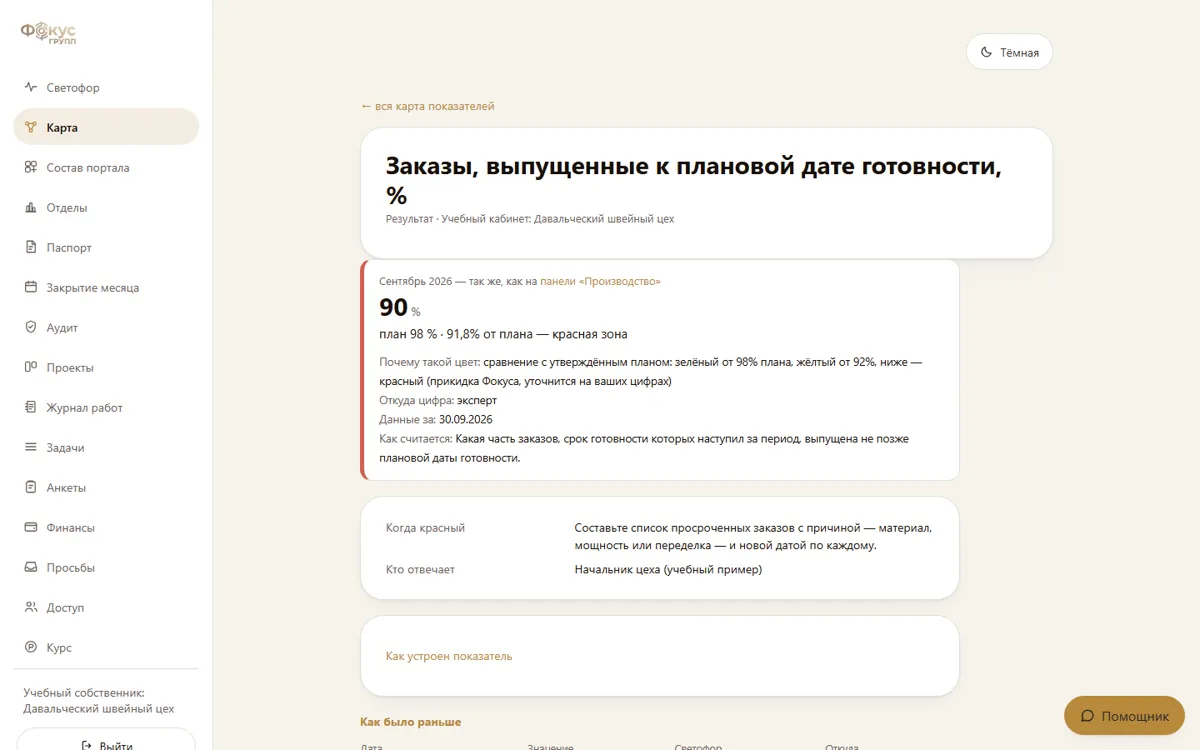Click the Заказы, выпущенные title heading
Screen dimensions: 1200x750
694,180
